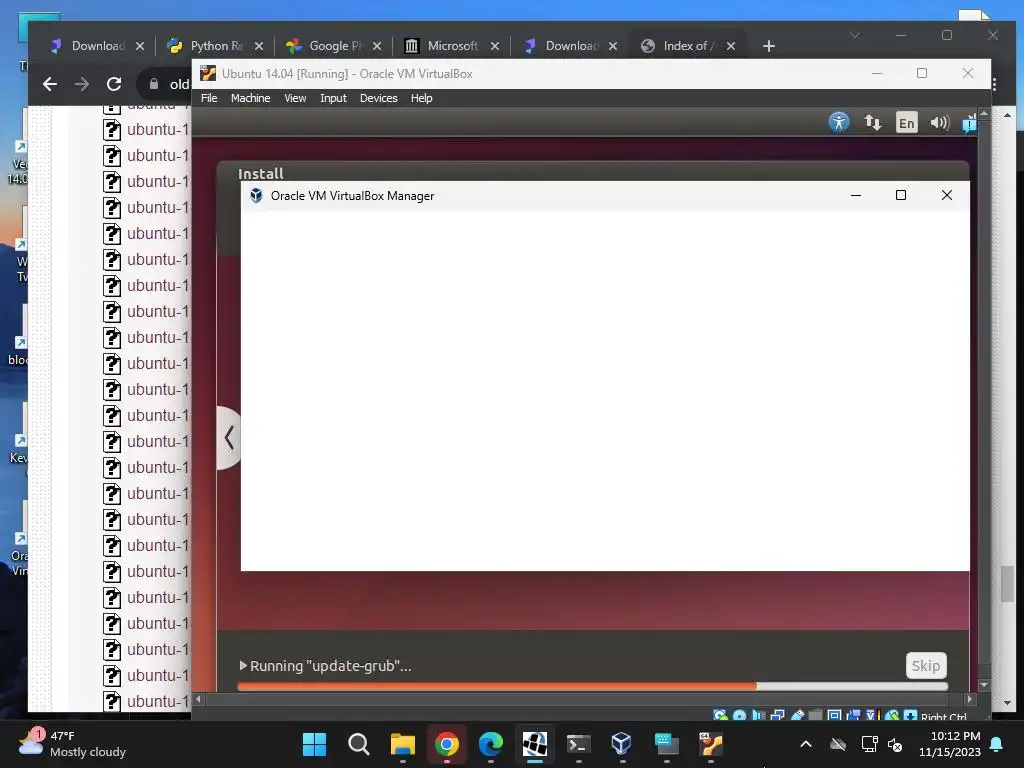Open the network tray icon
Image resolution: width=1024 pixels, height=768 pixels.
[869, 744]
